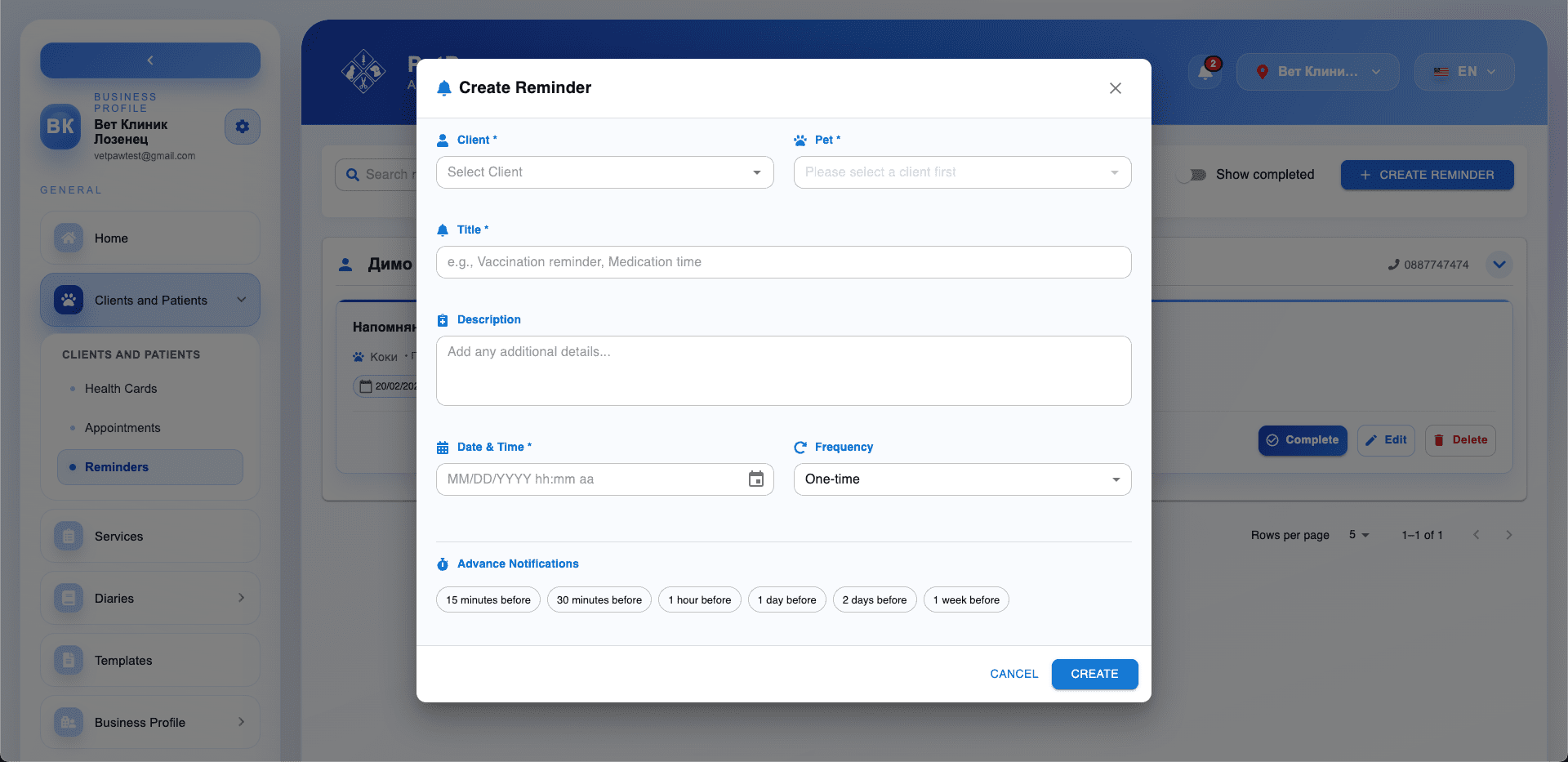Open the Вет Клини... location dropdown

click(x=1317, y=72)
